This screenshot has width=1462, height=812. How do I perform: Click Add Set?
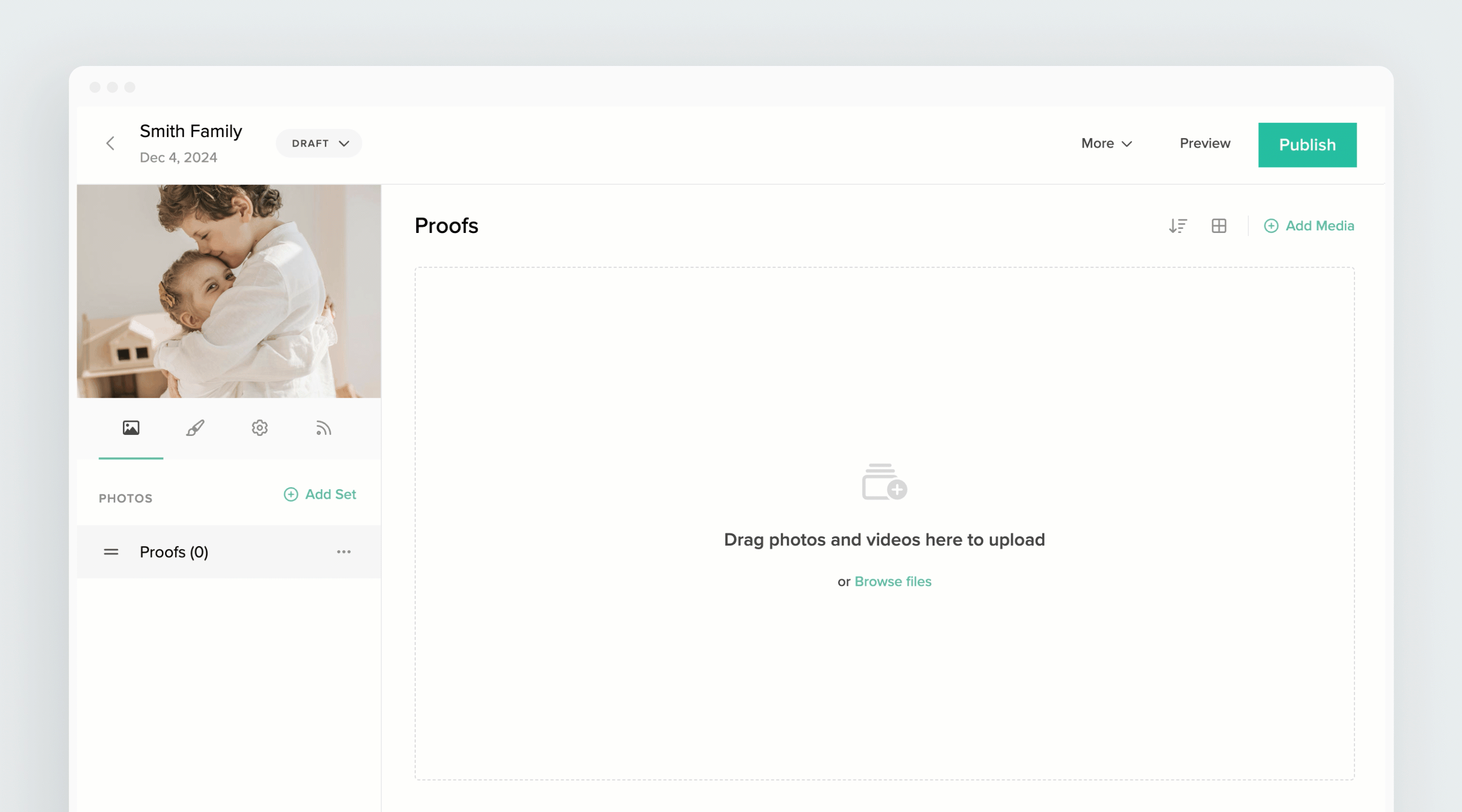(x=319, y=494)
